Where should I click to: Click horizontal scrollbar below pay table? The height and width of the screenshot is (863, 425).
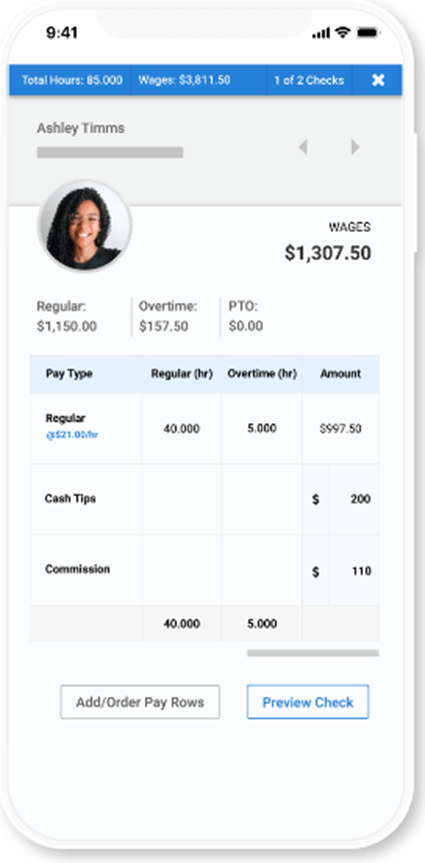click(x=313, y=653)
